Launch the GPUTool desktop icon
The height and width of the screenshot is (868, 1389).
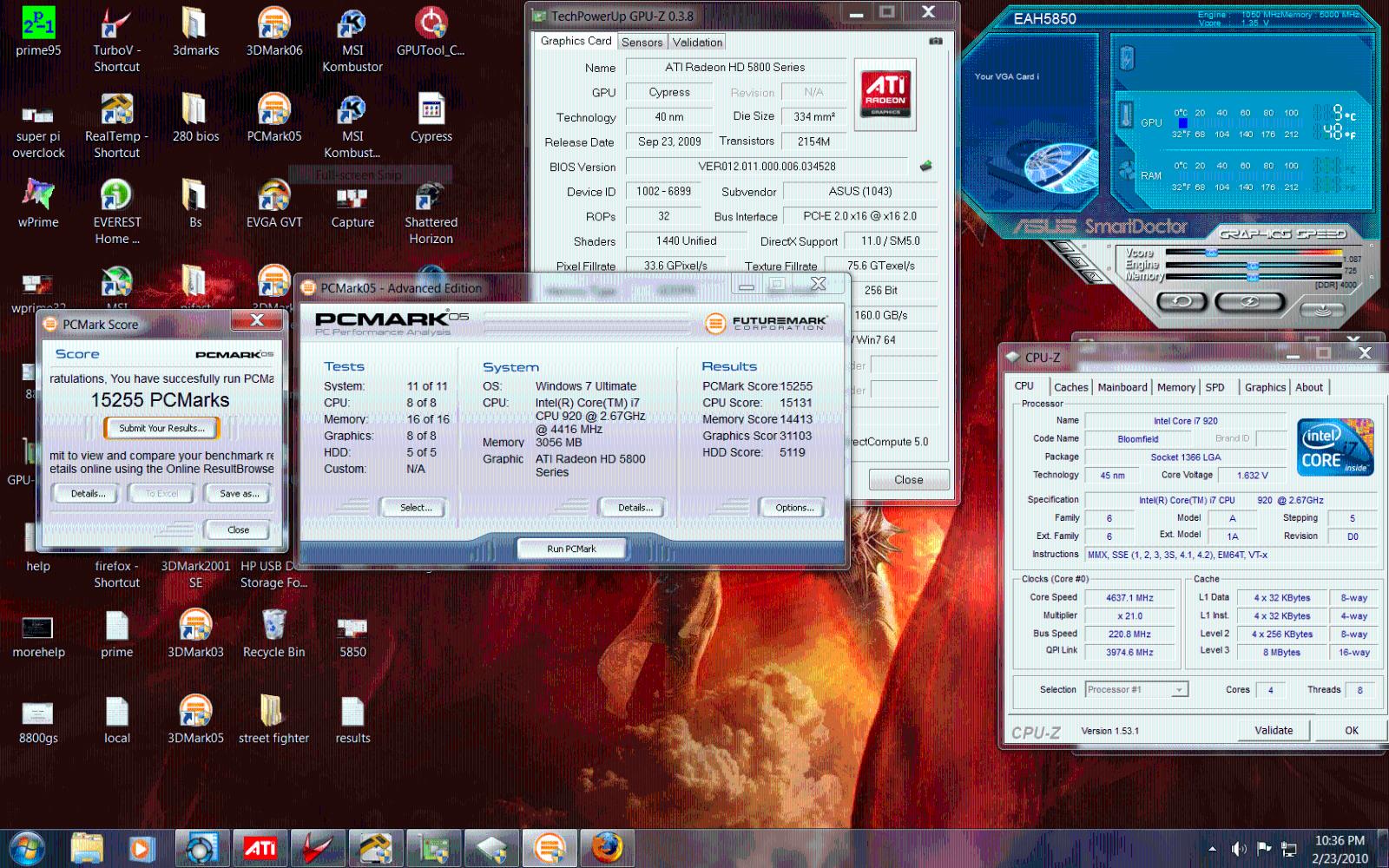click(x=431, y=32)
